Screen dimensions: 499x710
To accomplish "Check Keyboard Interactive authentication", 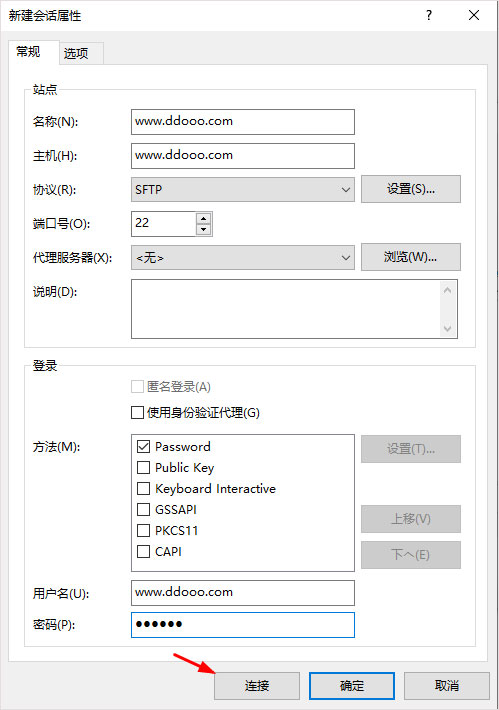I will (x=144, y=489).
